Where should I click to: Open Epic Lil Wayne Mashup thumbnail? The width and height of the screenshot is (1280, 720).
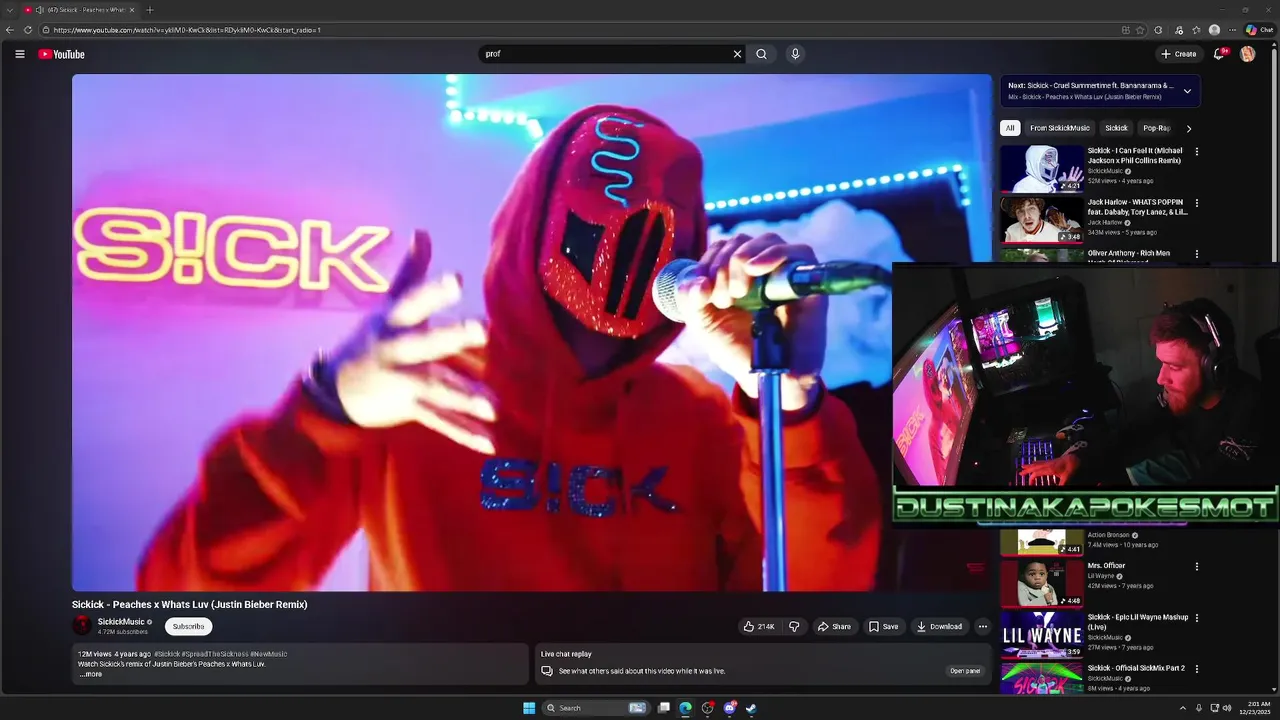point(1042,635)
